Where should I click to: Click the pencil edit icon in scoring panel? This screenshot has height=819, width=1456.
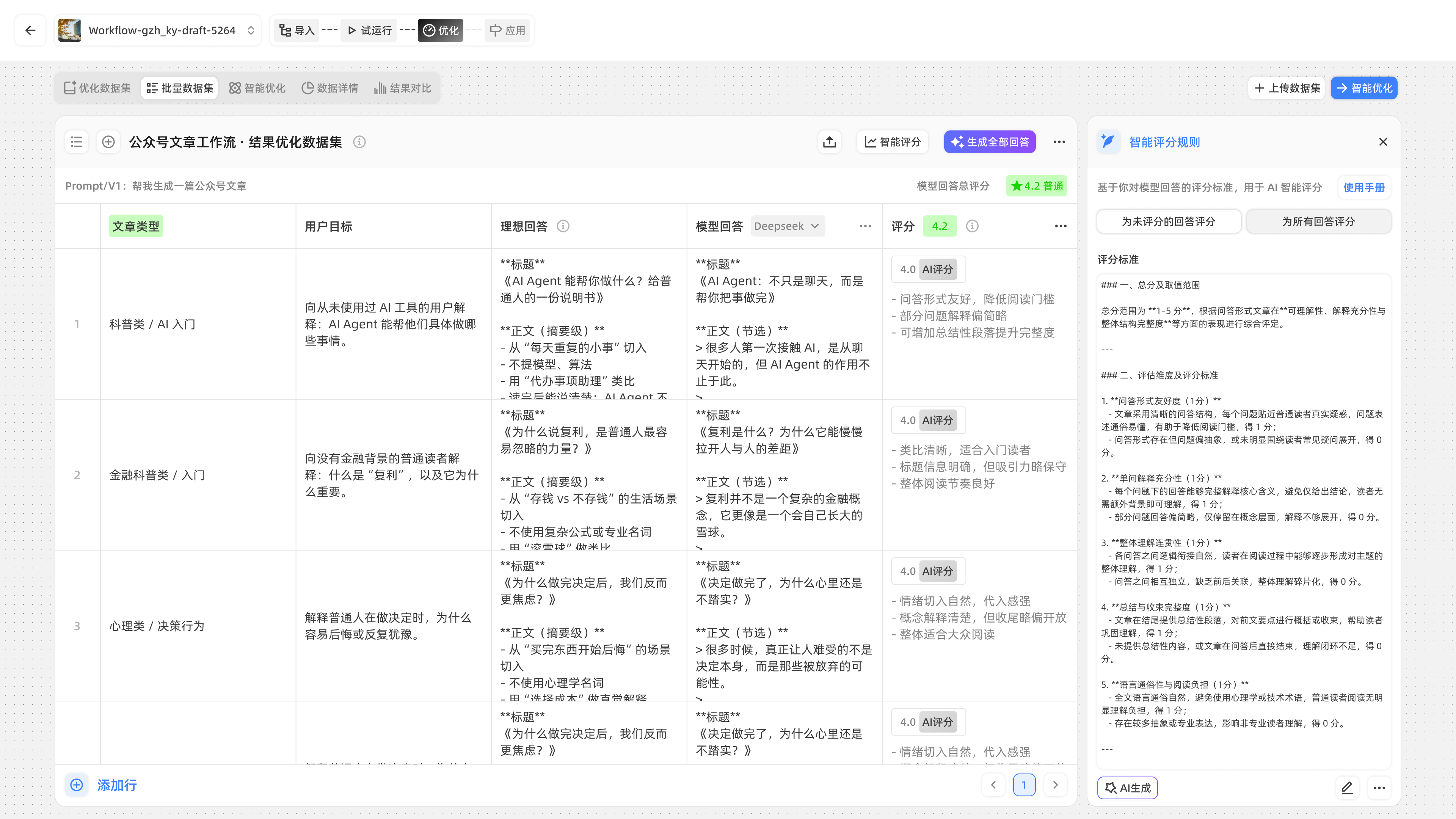1347,788
